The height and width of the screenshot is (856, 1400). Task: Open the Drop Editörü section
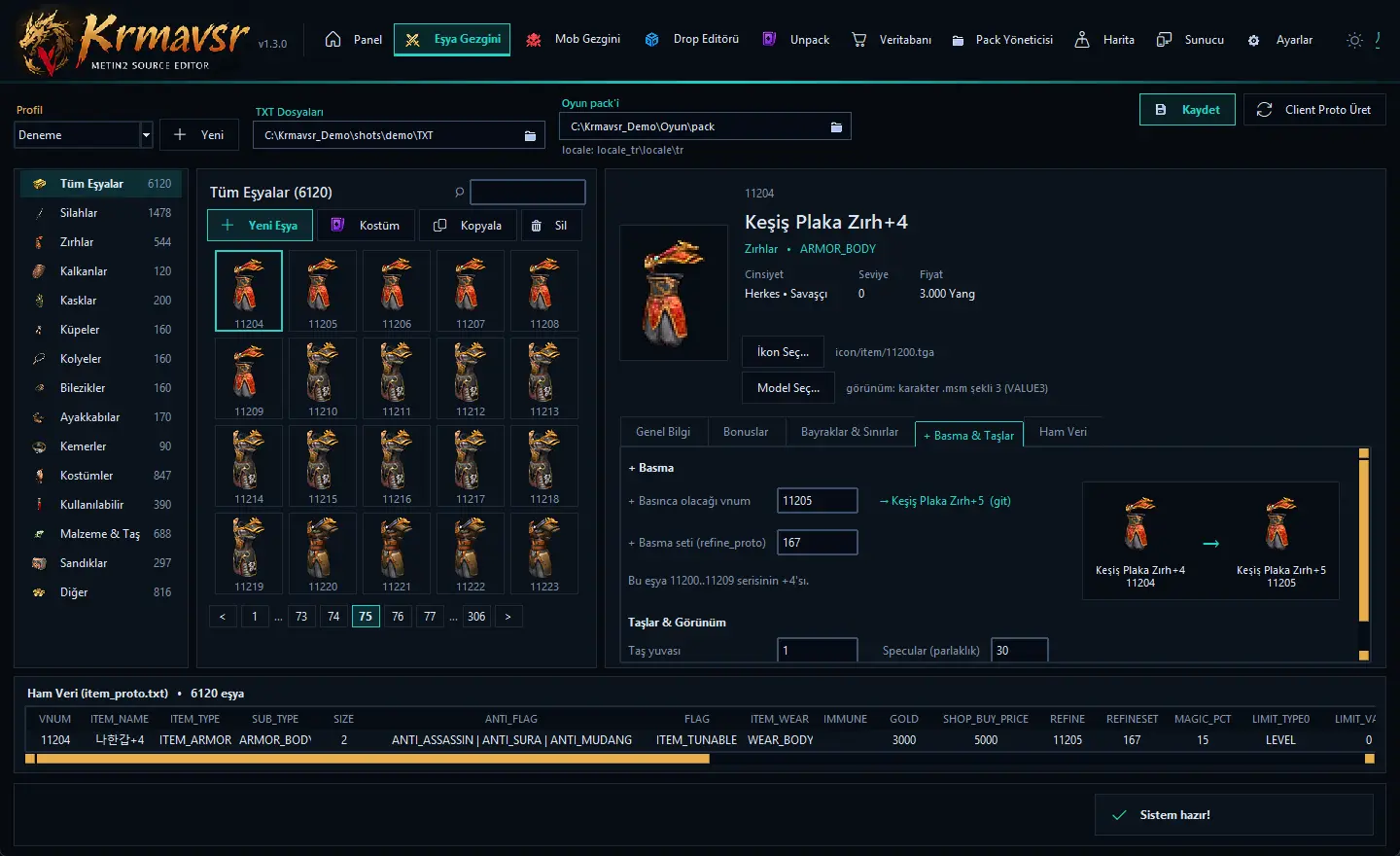pyautogui.click(x=692, y=40)
